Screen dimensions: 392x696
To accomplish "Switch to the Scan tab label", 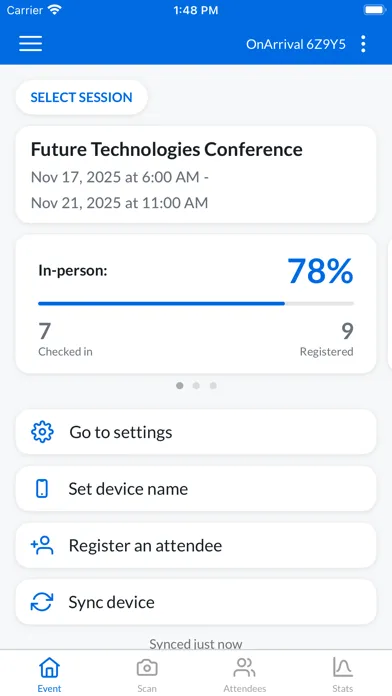I will [147, 688].
